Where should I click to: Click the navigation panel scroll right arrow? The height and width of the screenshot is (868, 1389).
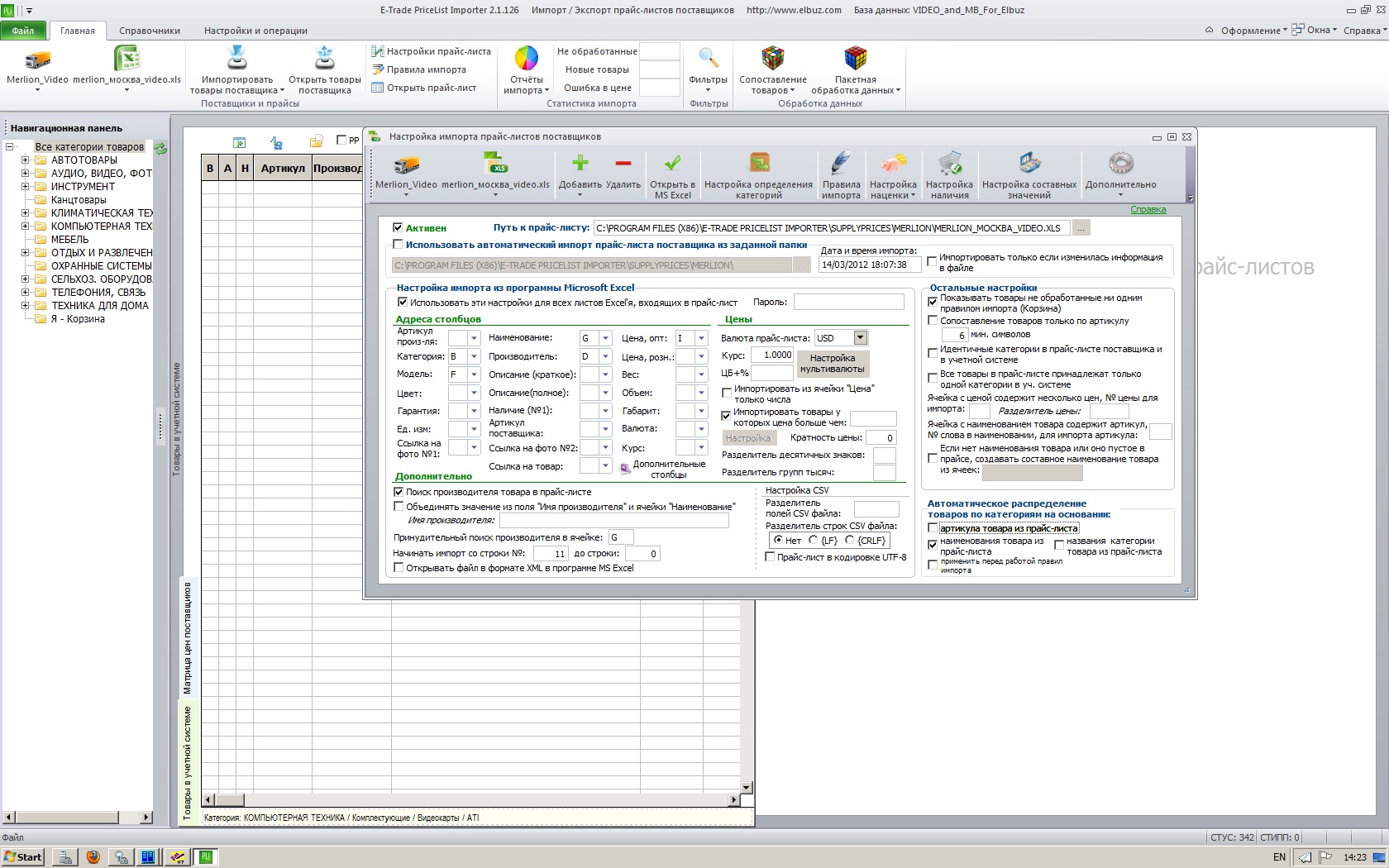146,818
